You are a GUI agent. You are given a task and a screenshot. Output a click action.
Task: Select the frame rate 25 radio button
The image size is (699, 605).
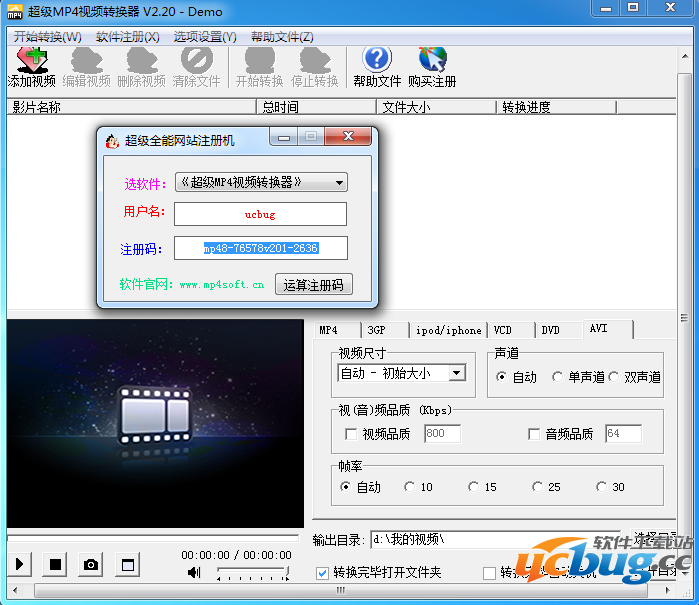click(x=537, y=486)
